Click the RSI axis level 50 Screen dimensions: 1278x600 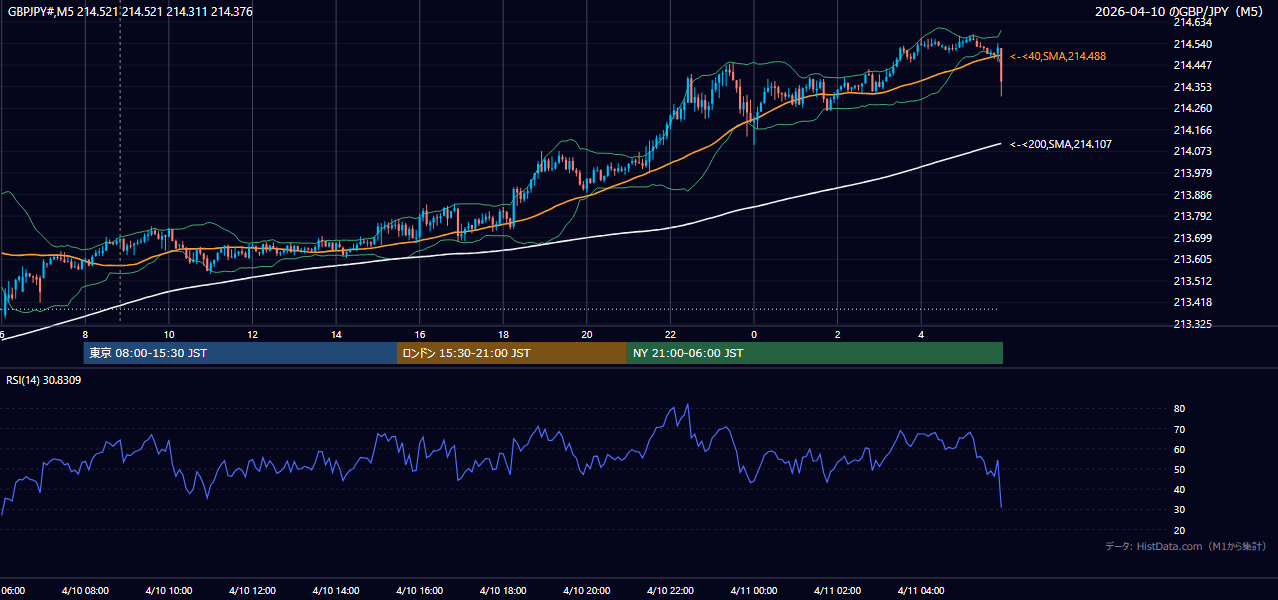click(1179, 469)
